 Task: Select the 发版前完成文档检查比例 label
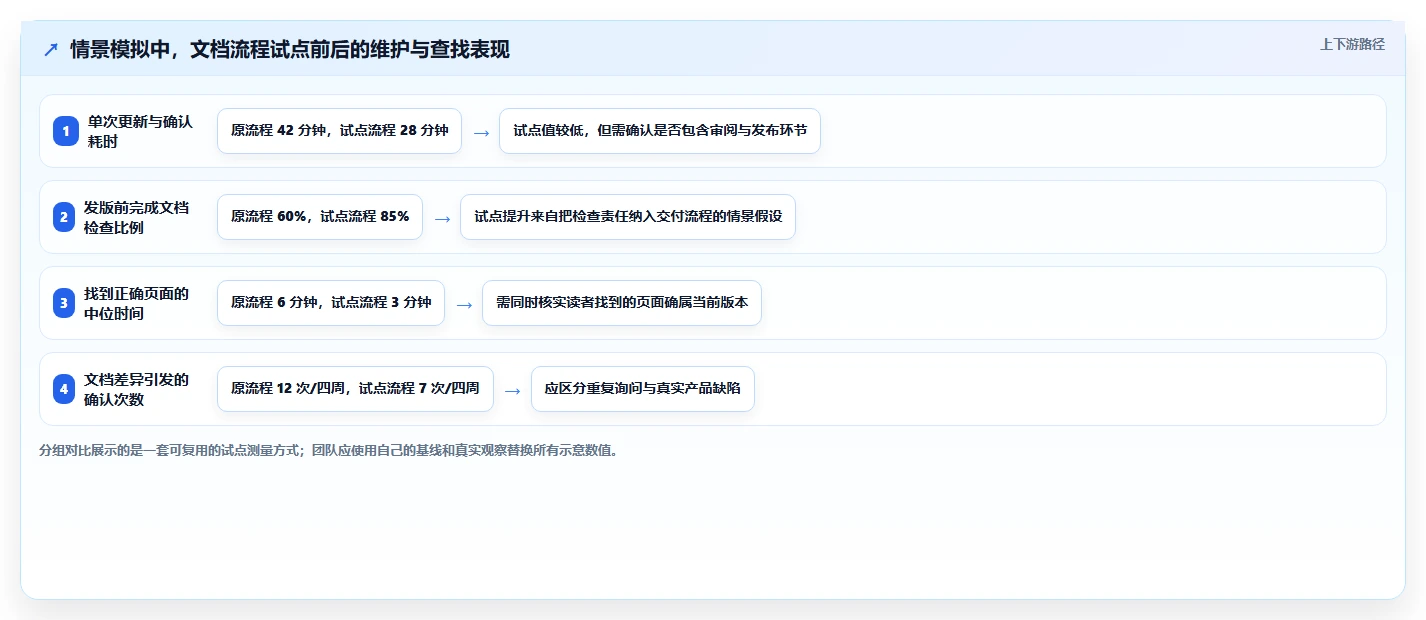(x=136, y=217)
